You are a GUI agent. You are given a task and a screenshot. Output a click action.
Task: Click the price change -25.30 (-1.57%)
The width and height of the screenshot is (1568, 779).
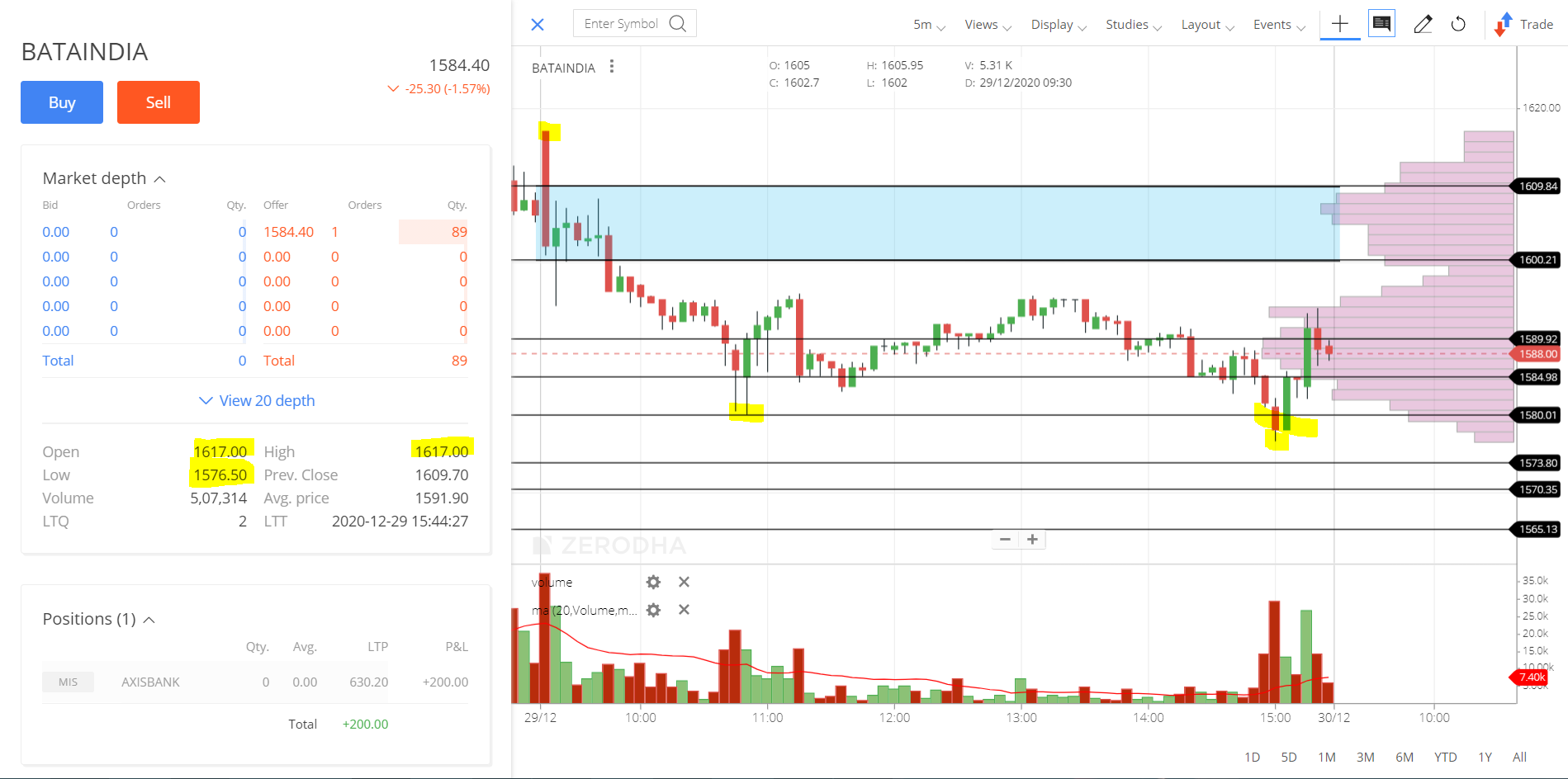[447, 89]
